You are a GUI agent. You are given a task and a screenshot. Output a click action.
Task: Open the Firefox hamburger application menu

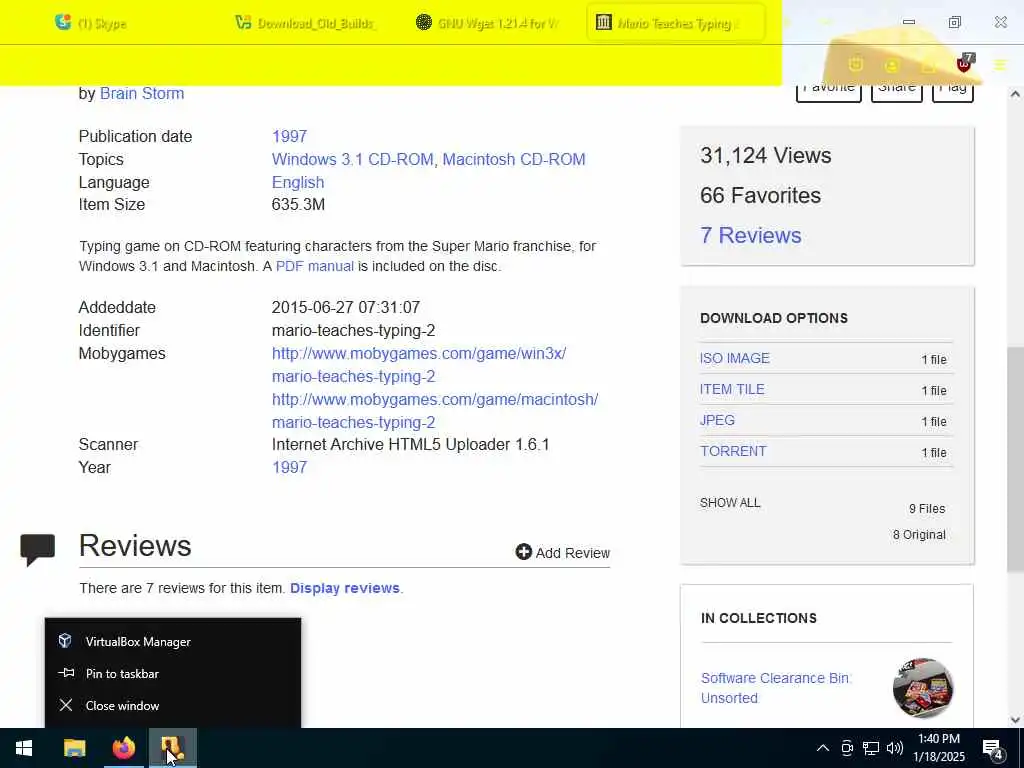click(x=1000, y=65)
